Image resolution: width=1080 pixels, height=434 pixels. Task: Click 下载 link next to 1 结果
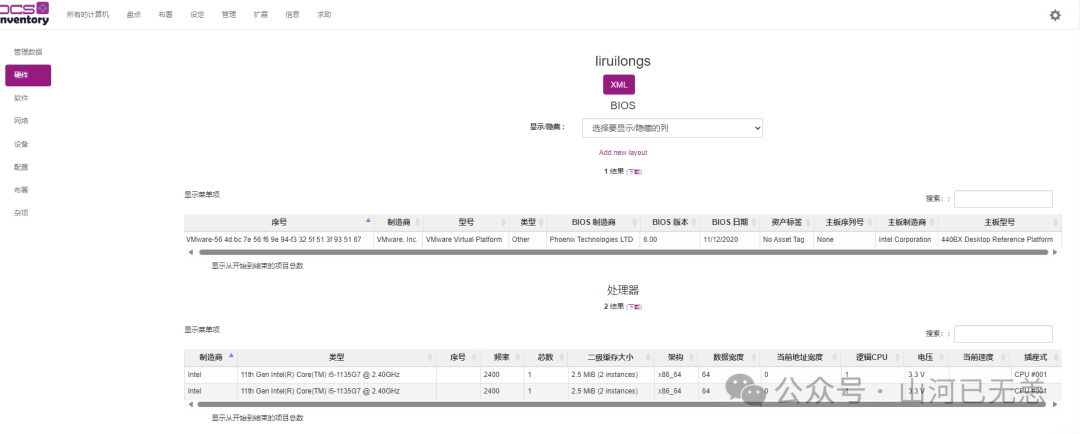[x=634, y=172]
